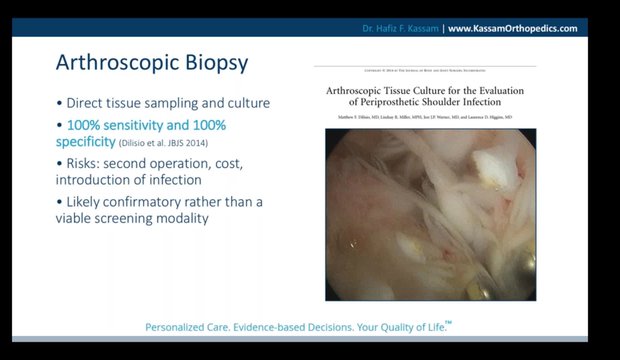This screenshot has width=620, height=360.
Task: Click the arthroscopic shoulder image
Action: pos(431,214)
